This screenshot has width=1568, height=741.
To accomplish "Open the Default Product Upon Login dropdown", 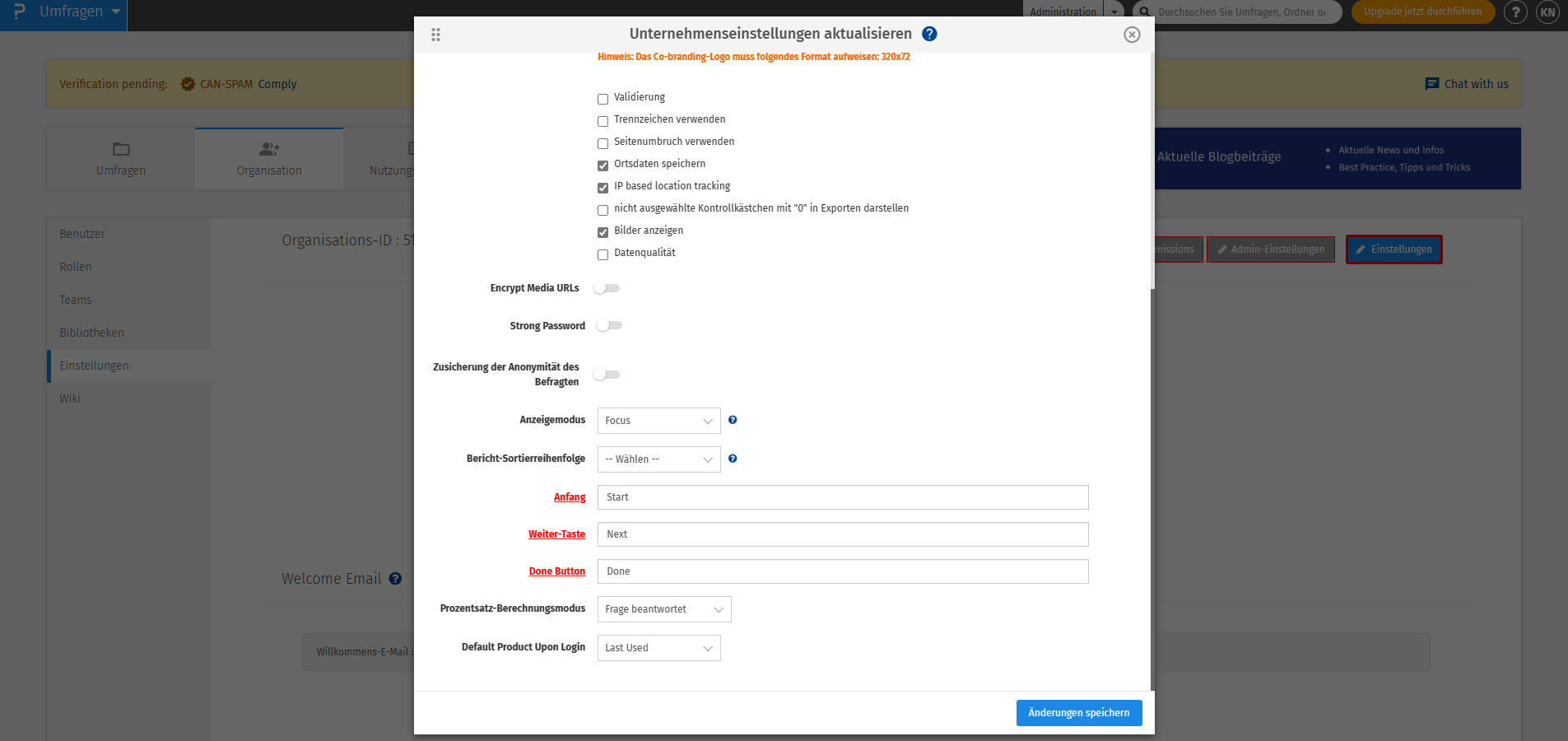I will [658, 648].
